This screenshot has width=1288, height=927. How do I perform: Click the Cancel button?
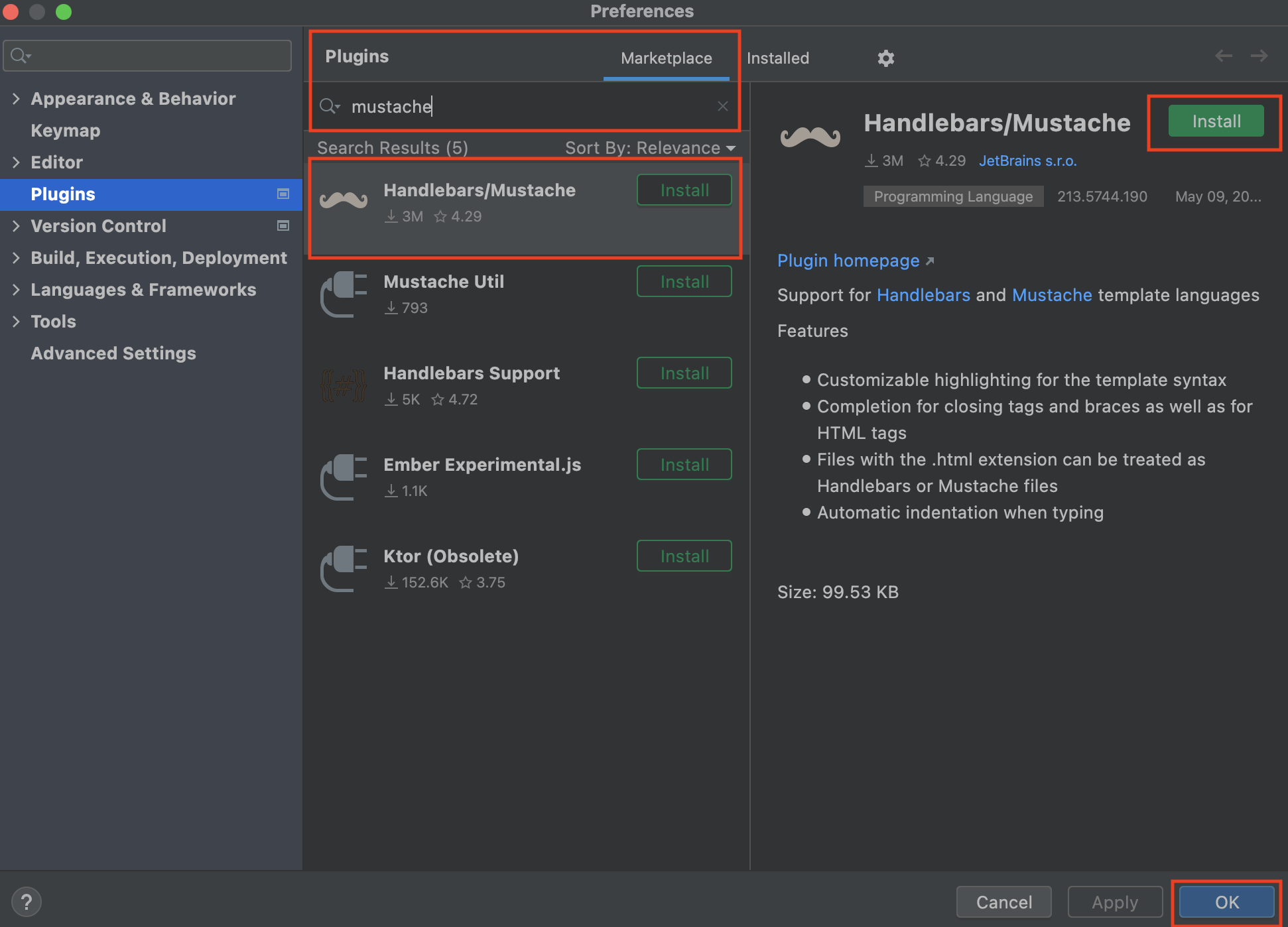[1003, 902]
